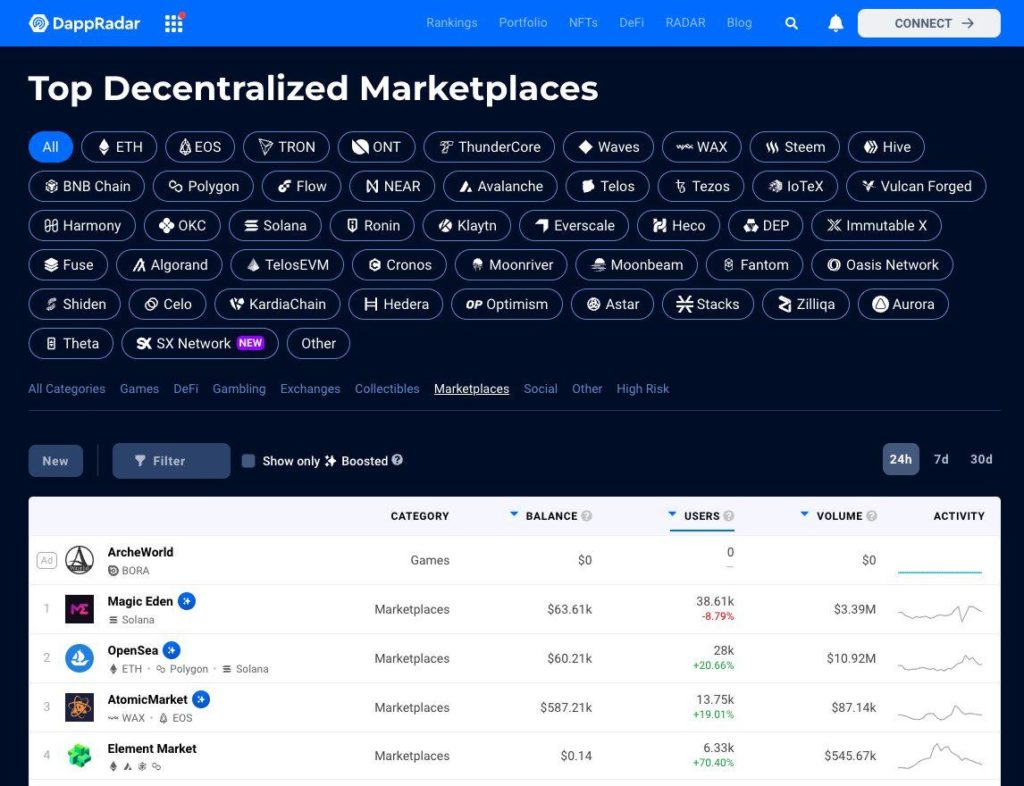This screenshot has width=1024, height=786.
Task: Sort table by Volume column
Action: click(x=839, y=516)
